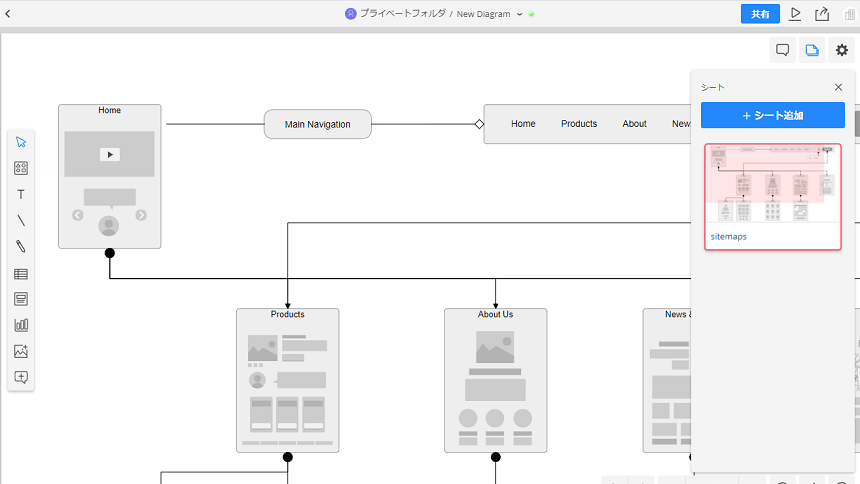860x484 pixels.
Task: Go back using top-left arrow
Action: [8, 14]
